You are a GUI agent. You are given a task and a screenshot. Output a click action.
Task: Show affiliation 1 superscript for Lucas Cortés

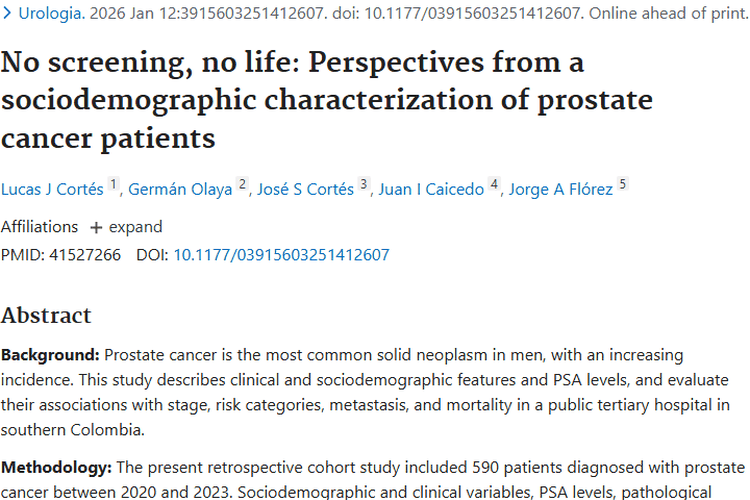(114, 185)
